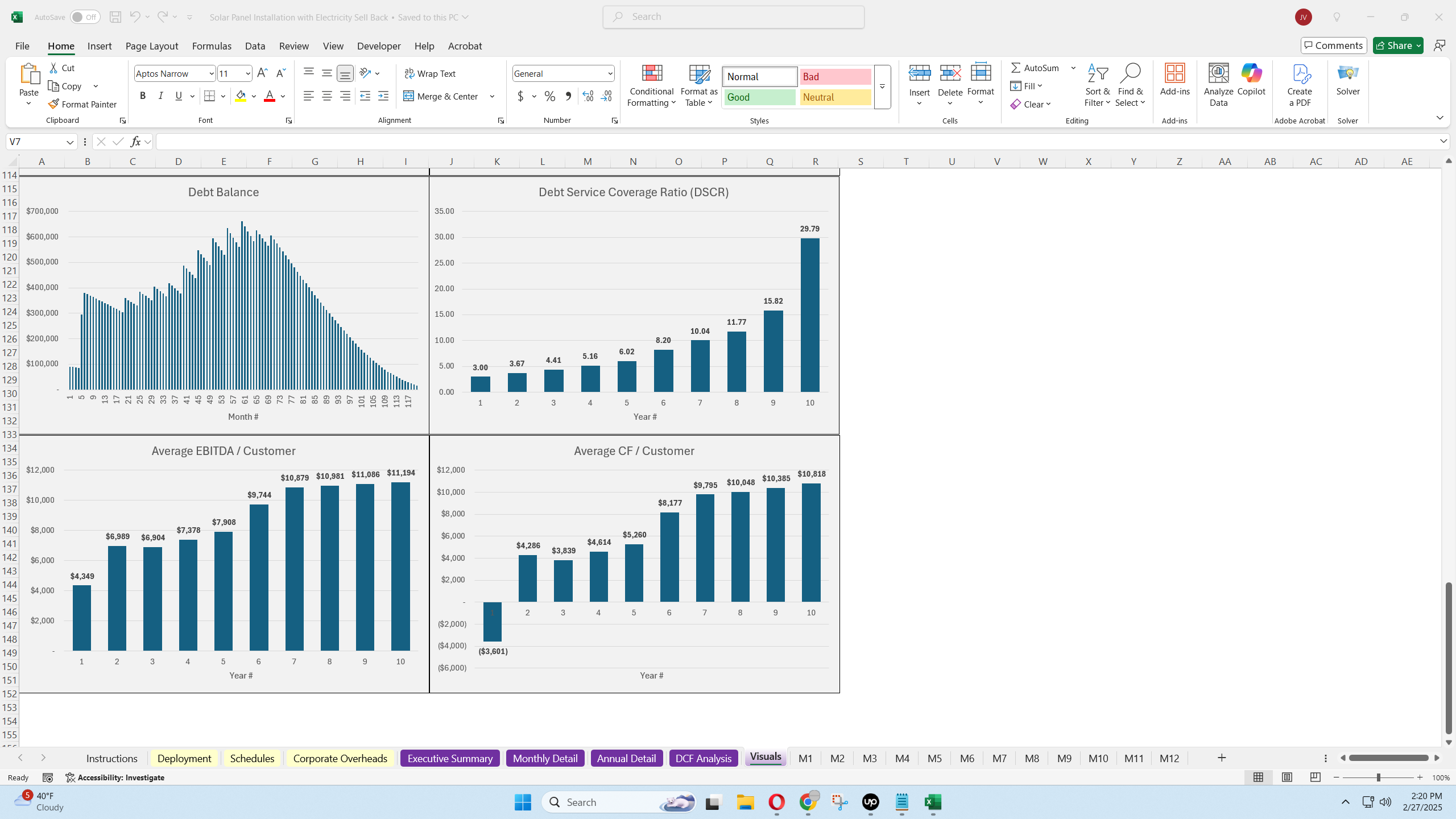Viewport: 1456px width, 819px height.
Task: Apply the Good cell style
Action: pyautogui.click(x=760, y=97)
